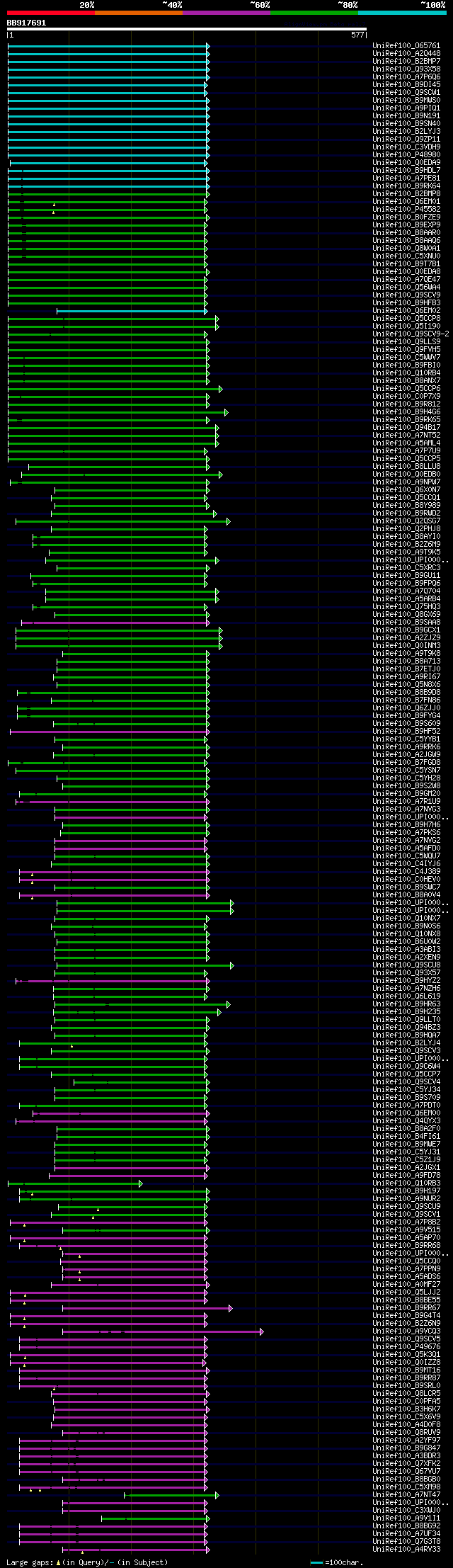Open hit UniRef100_Q5I190
Viewport: 453px width, 1568px height.
point(406,326)
